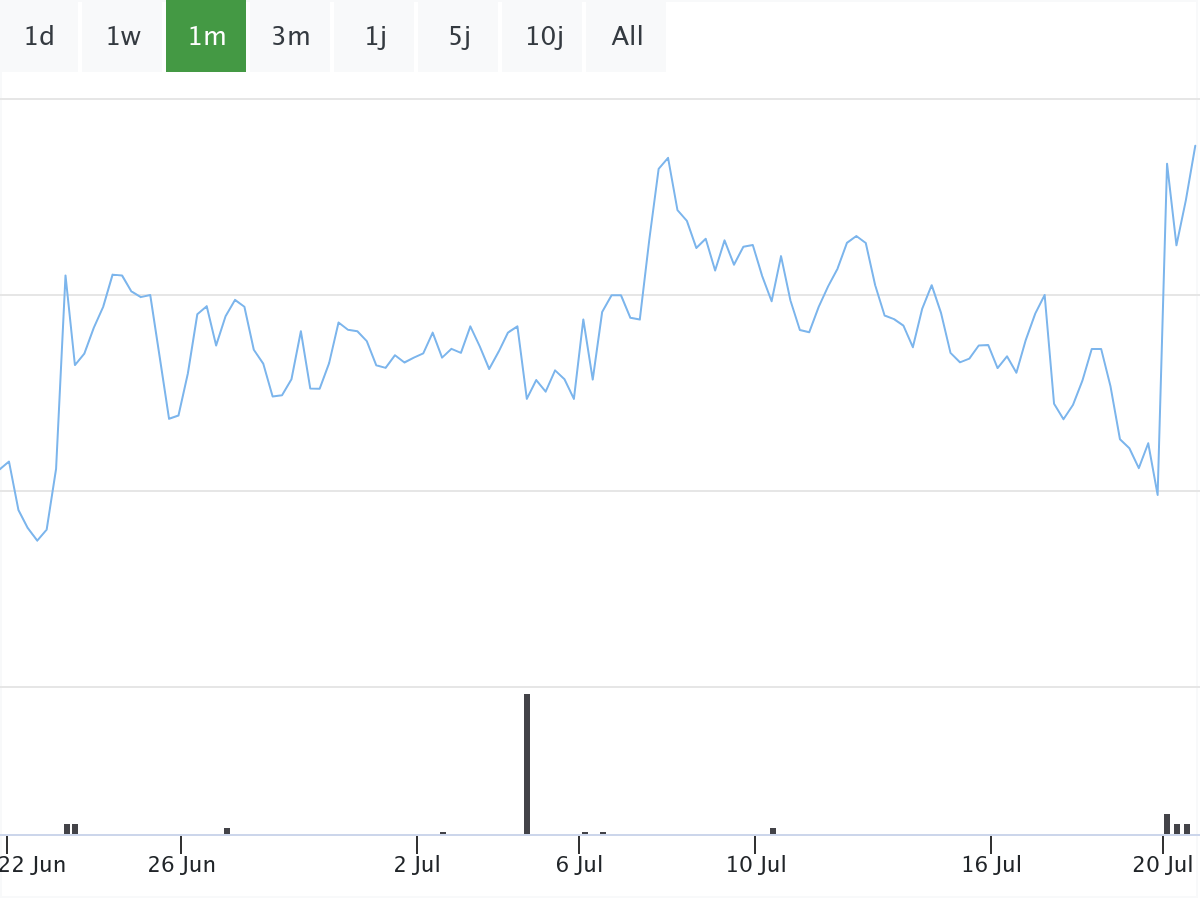Select the 1d time range
Image resolution: width=1200 pixels, height=900 pixels.
point(39,37)
